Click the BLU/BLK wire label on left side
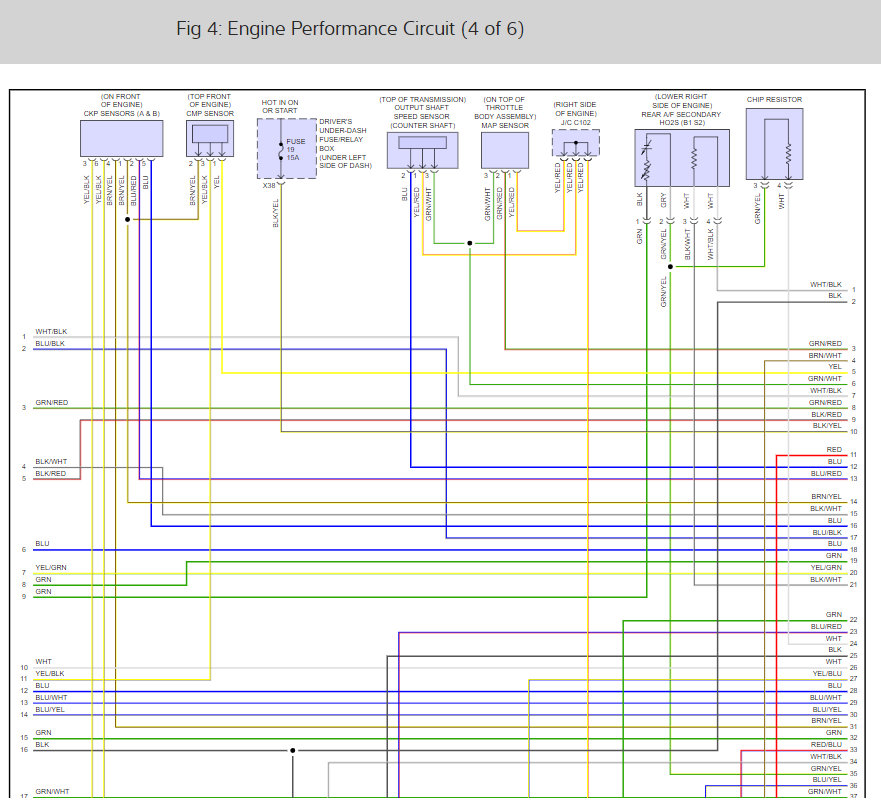This screenshot has height=812, width=881. (x=50, y=343)
